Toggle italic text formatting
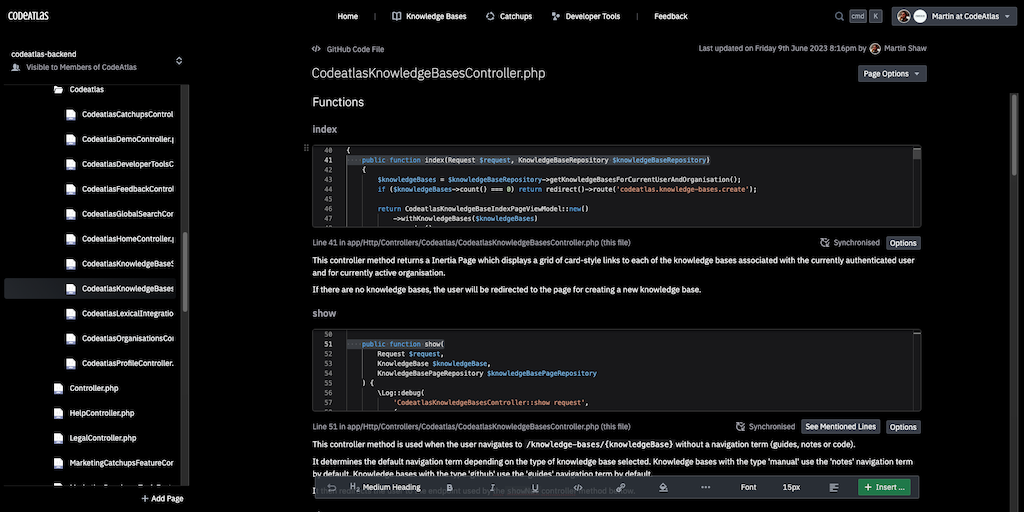 coord(492,487)
